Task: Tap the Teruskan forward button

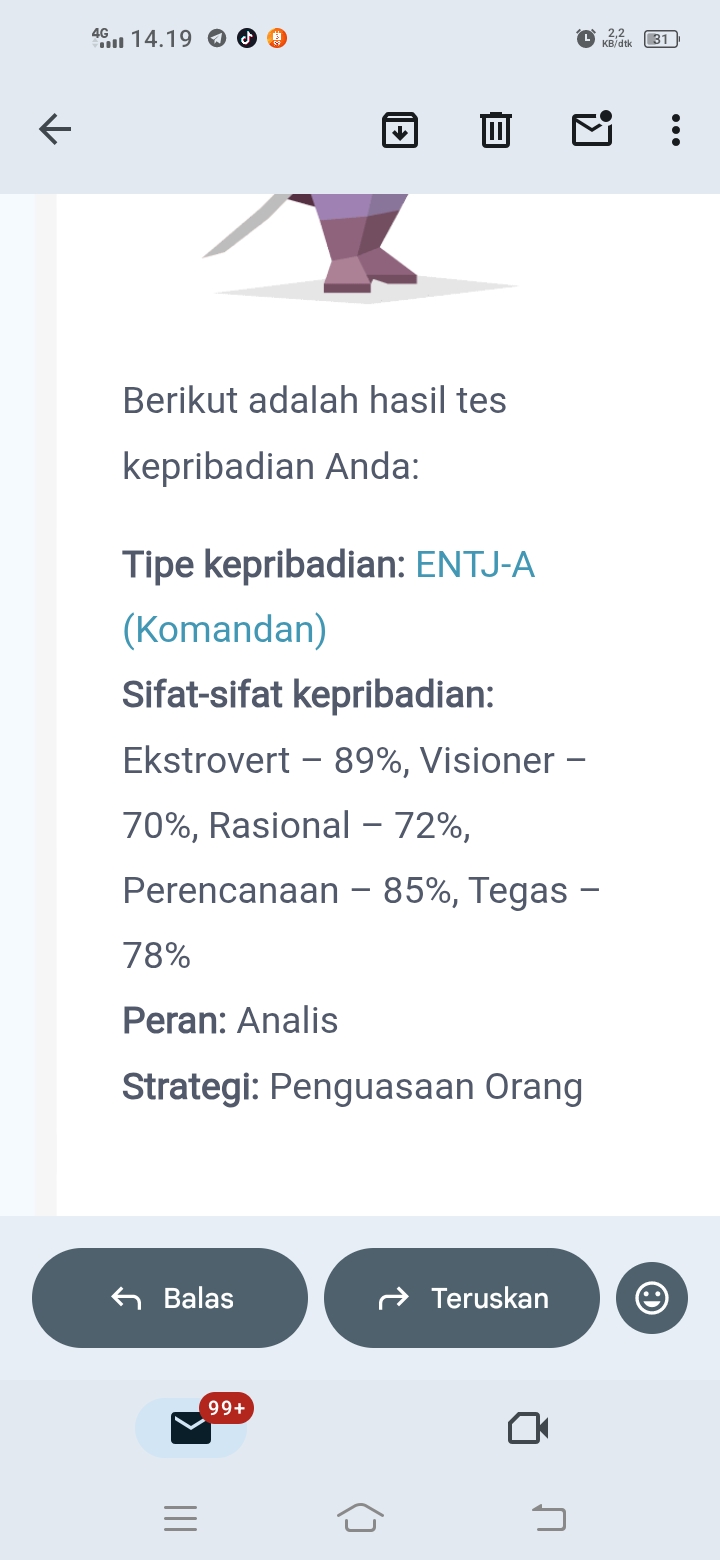Action: tap(462, 1298)
